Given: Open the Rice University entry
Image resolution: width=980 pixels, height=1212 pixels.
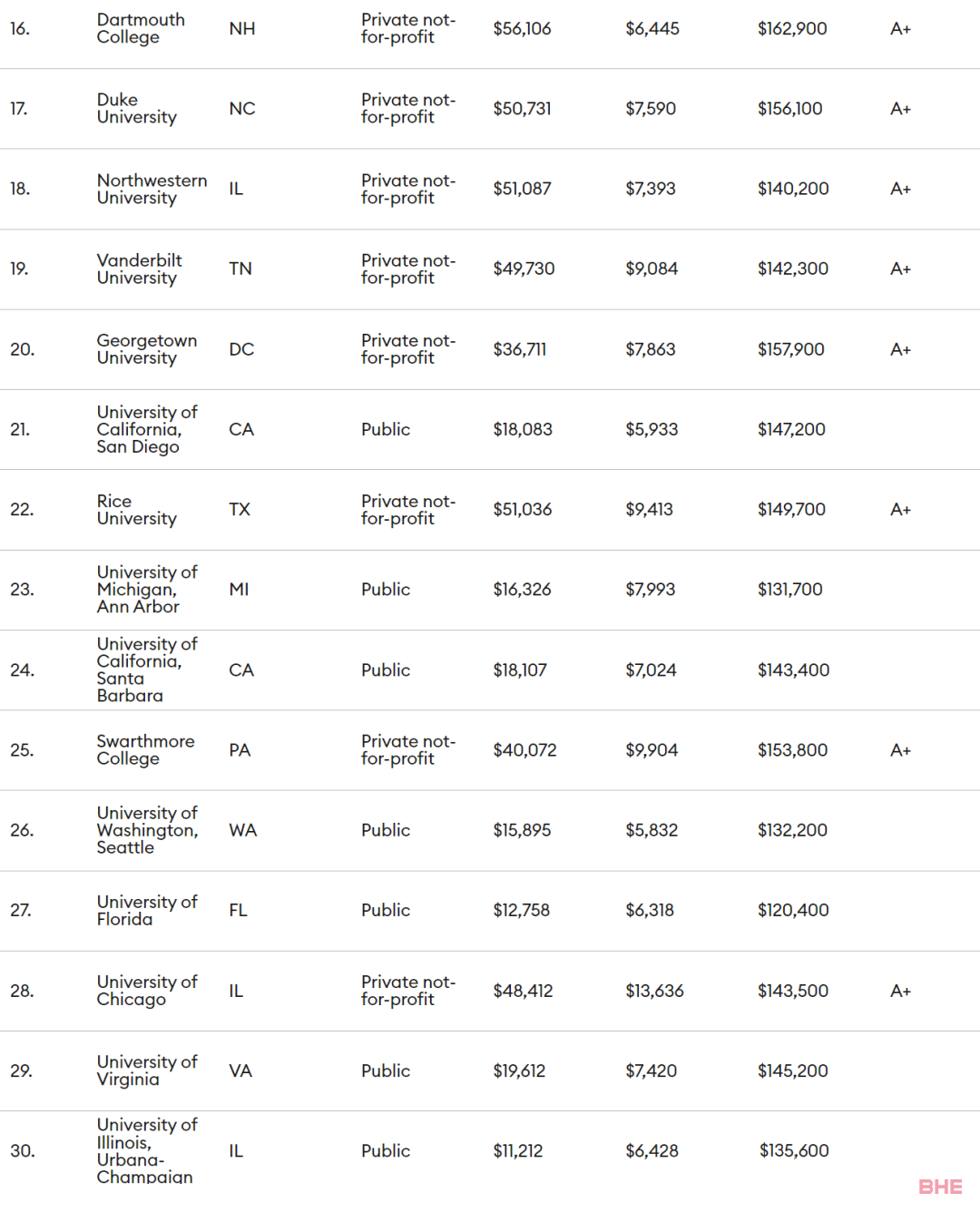Looking at the screenshot, I should (x=137, y=510).
